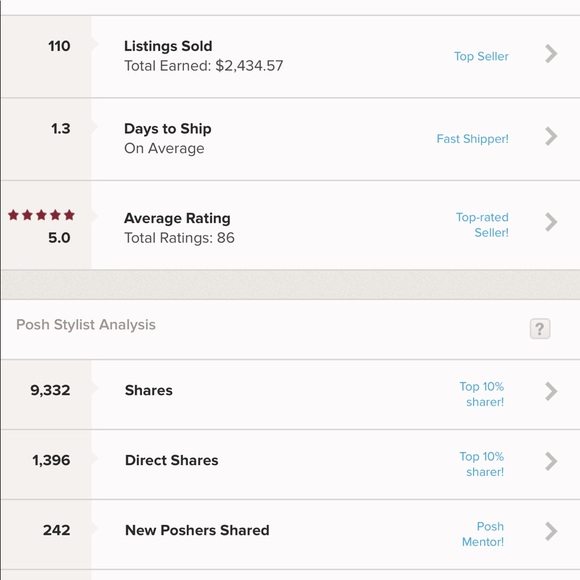The width and height of the screenshot is (580, 580).
Task: Select the Posh Mentor! badge
Action: pyautogui.click(x=483, y=534)
